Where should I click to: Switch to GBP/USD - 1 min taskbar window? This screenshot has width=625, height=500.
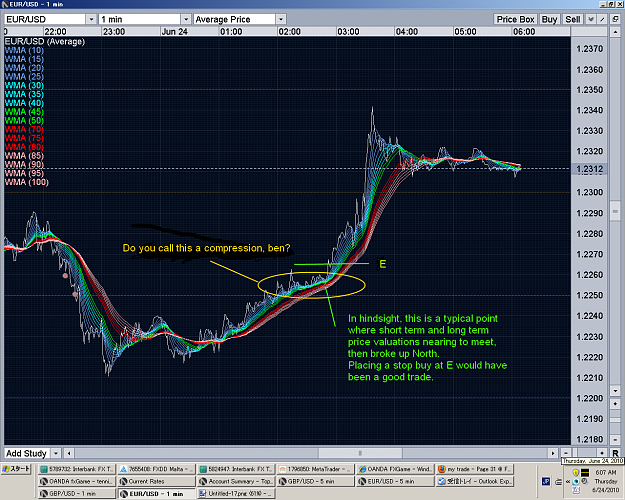point(77,494)
